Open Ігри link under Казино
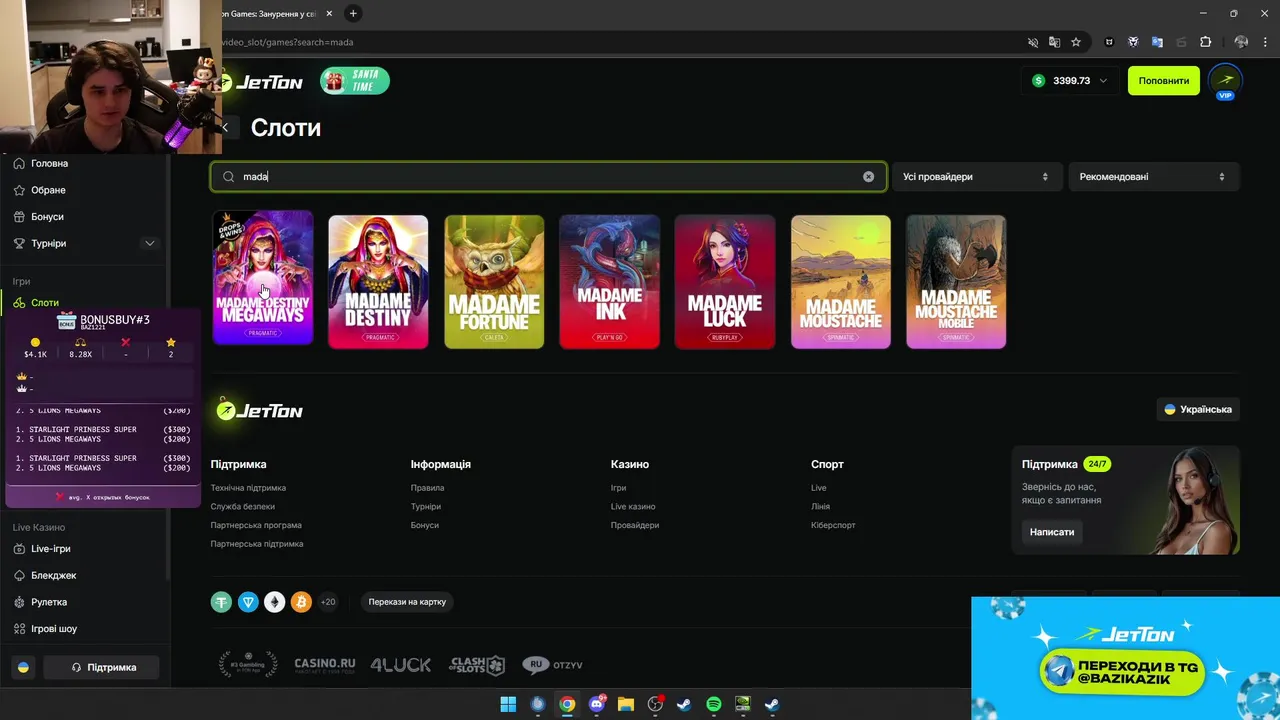1280x720 pixels. [618, 488]
